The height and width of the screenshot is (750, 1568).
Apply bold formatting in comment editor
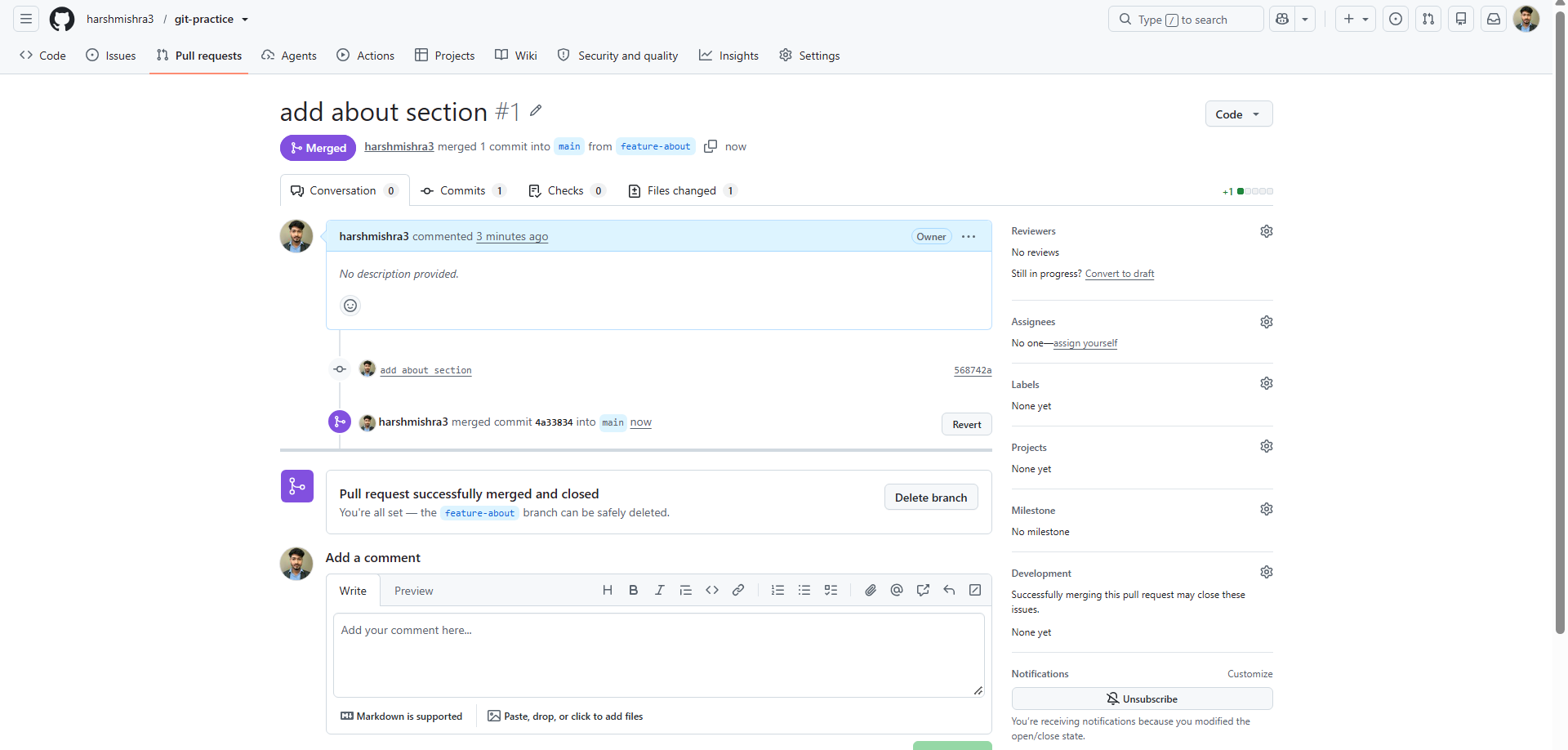[x=634, y=590]
